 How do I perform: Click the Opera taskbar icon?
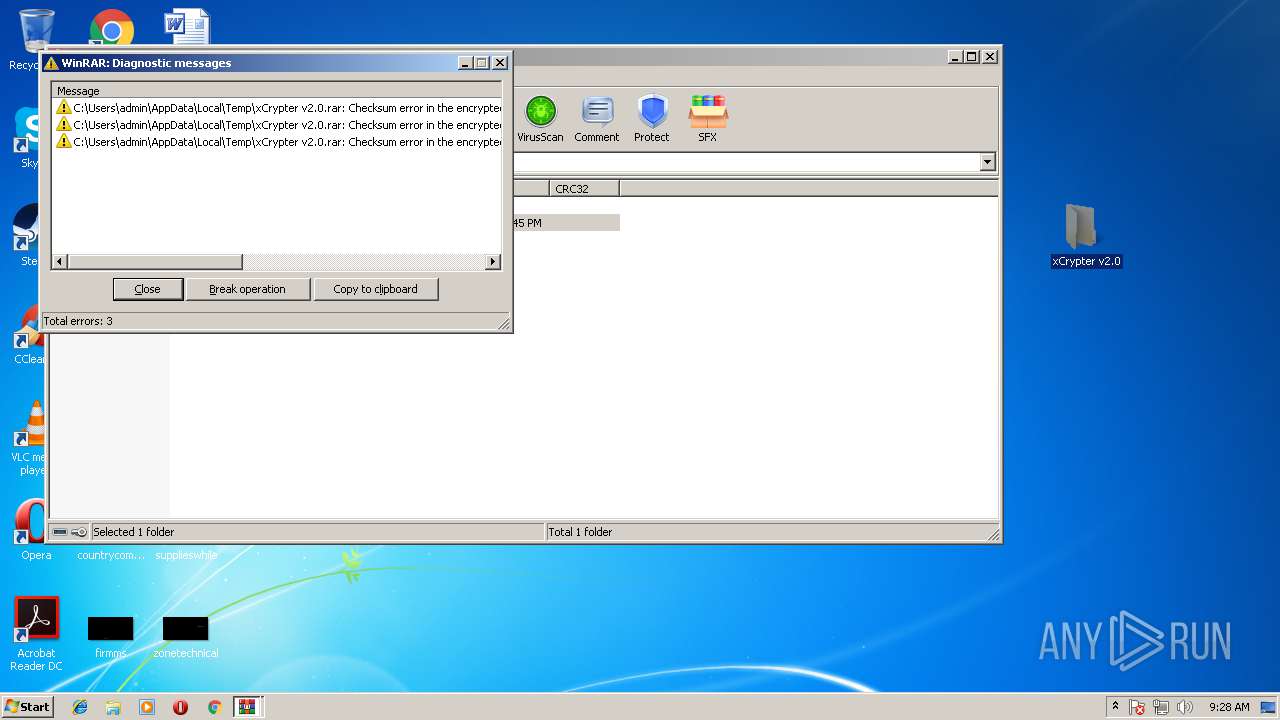(180, 707)
